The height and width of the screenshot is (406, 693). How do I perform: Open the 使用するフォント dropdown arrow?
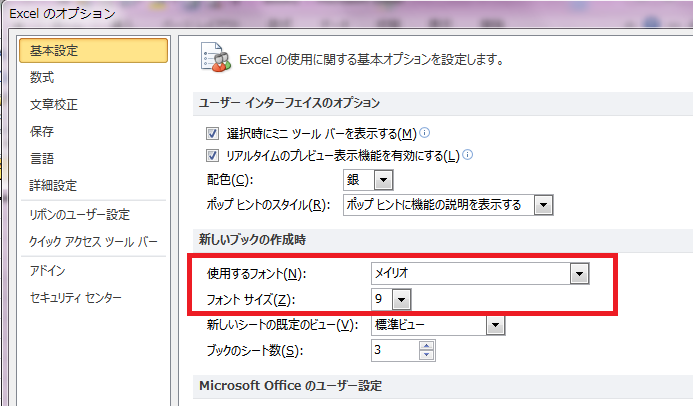coord(579,273)
